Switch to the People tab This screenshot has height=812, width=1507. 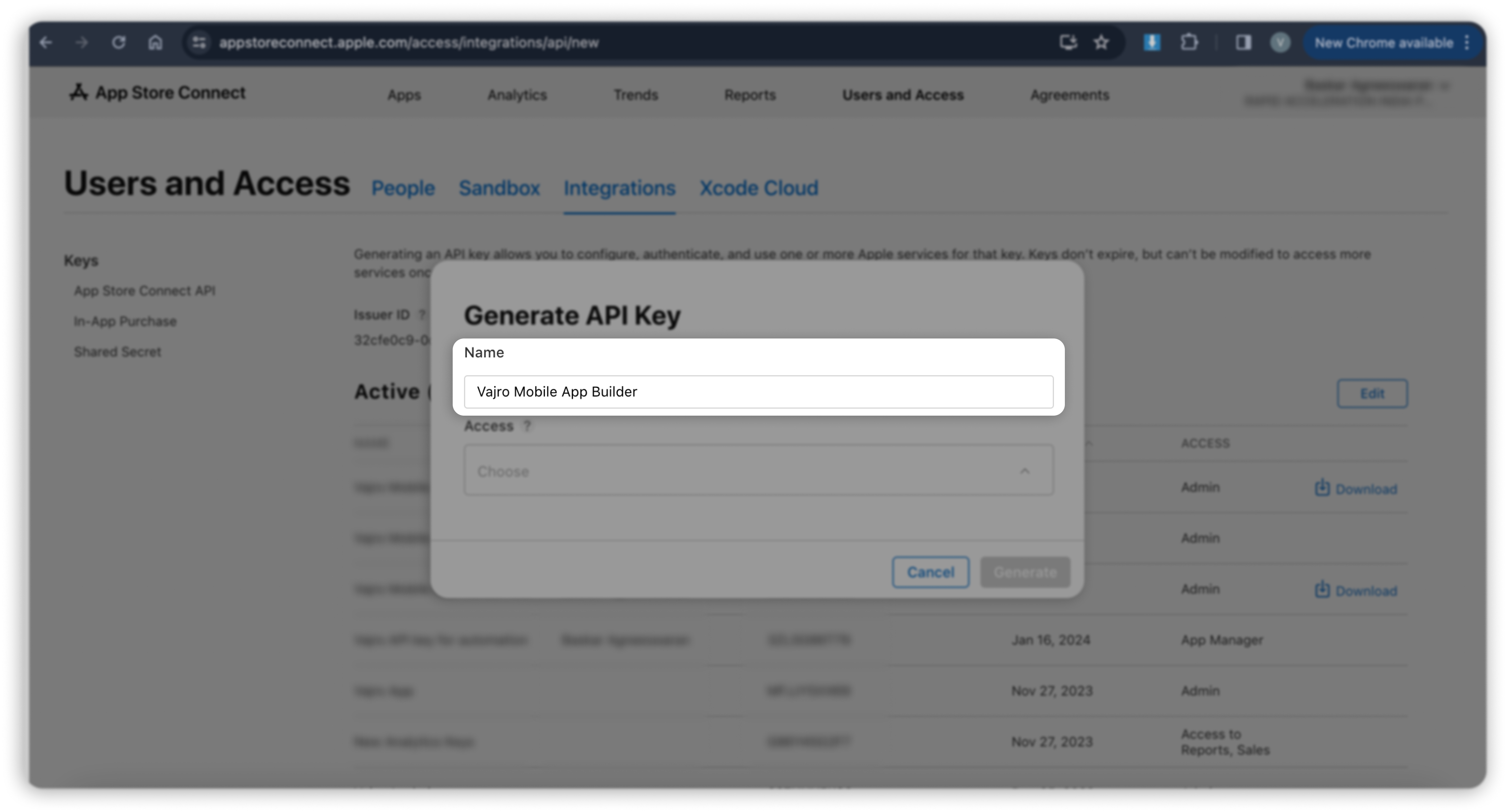coord(403,188)
